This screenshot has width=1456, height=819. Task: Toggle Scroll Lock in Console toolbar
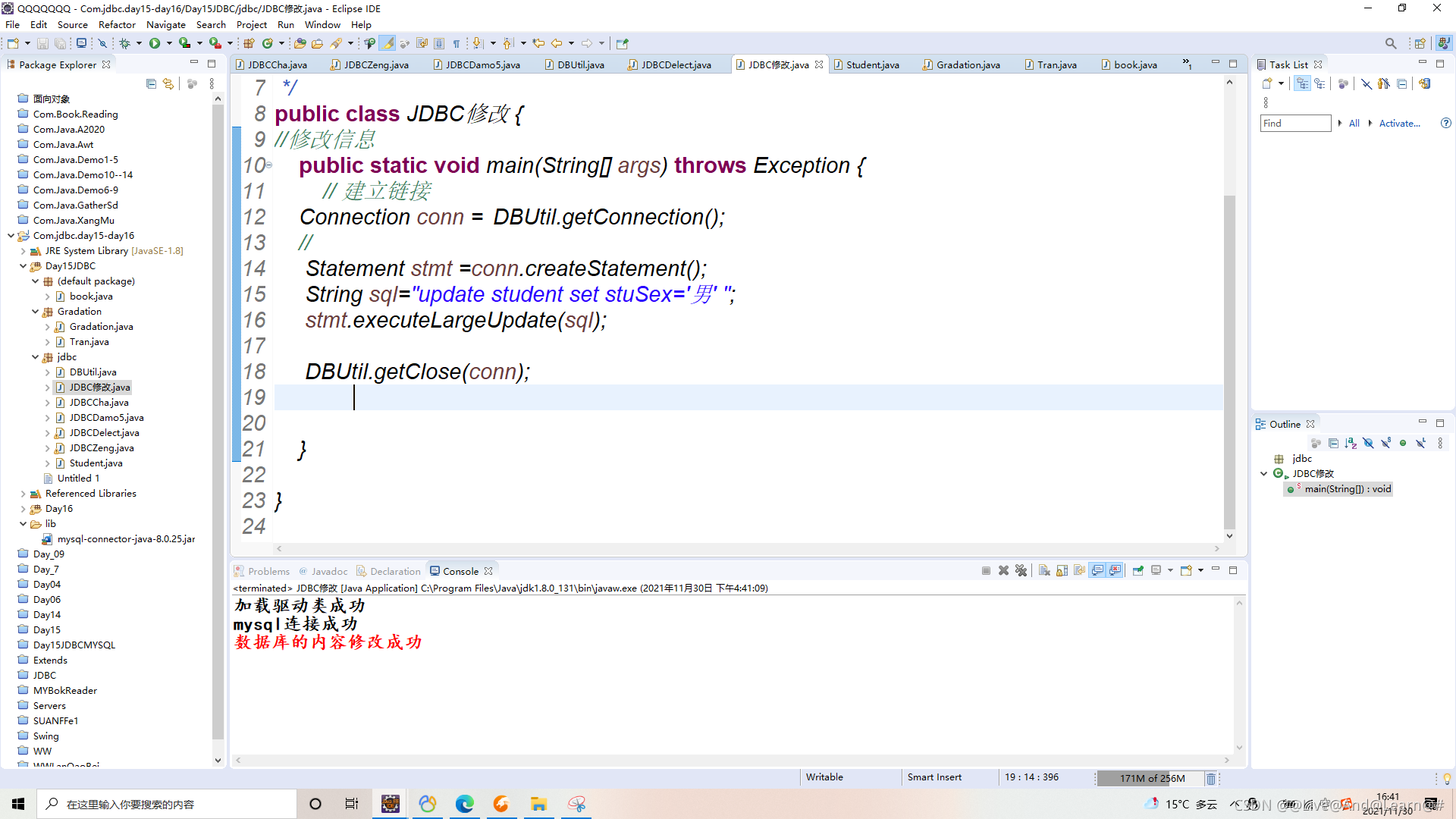(1062, 571)
